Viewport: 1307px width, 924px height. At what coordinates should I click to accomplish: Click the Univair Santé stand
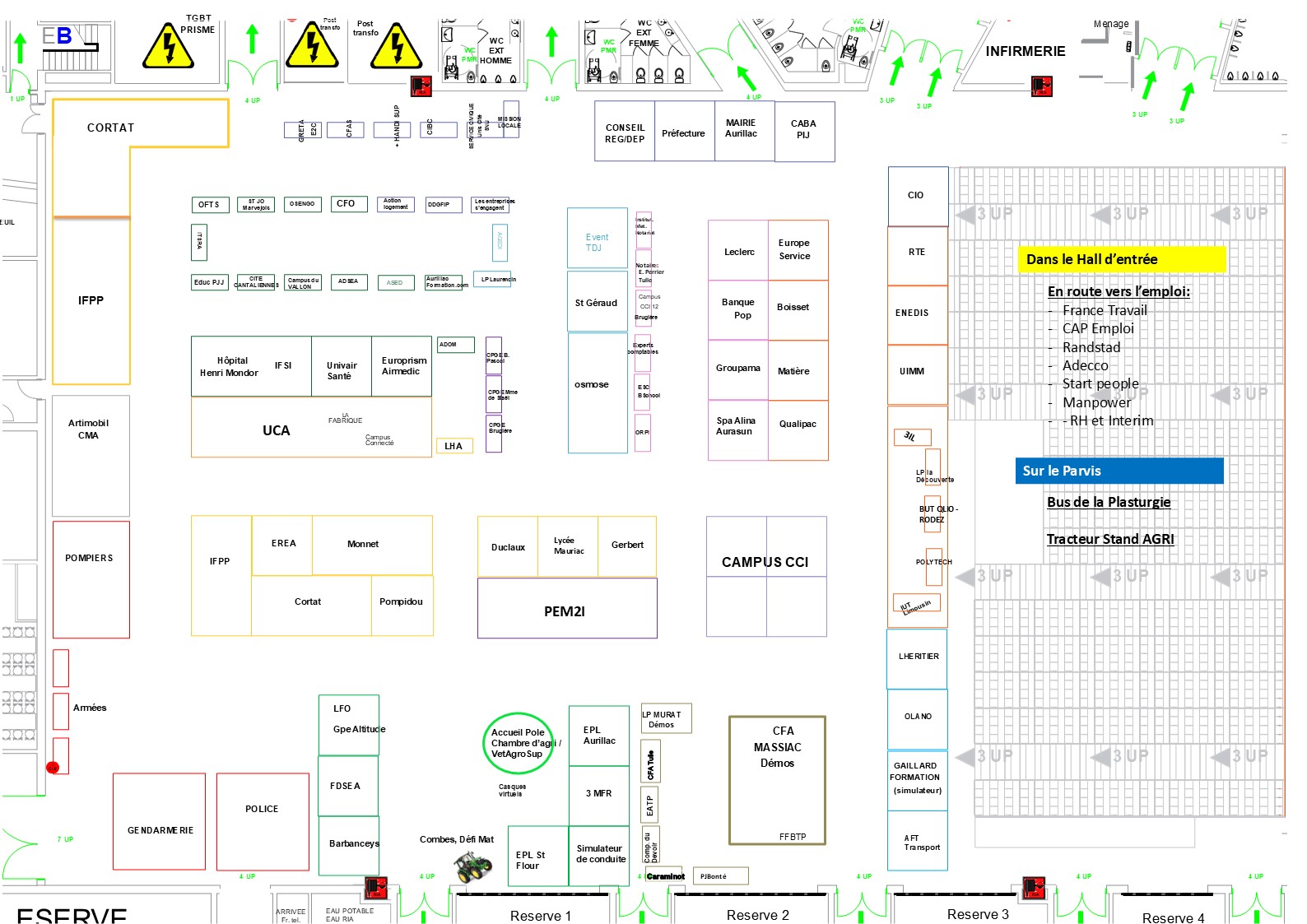click(x=341, y=366)
